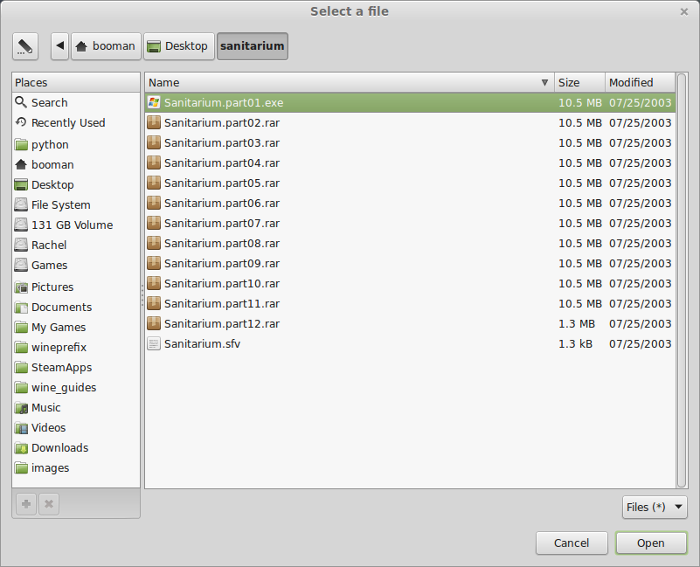Click the 1.3 MB size of part12.rar
700x567 pixels.
click(577, 324)
